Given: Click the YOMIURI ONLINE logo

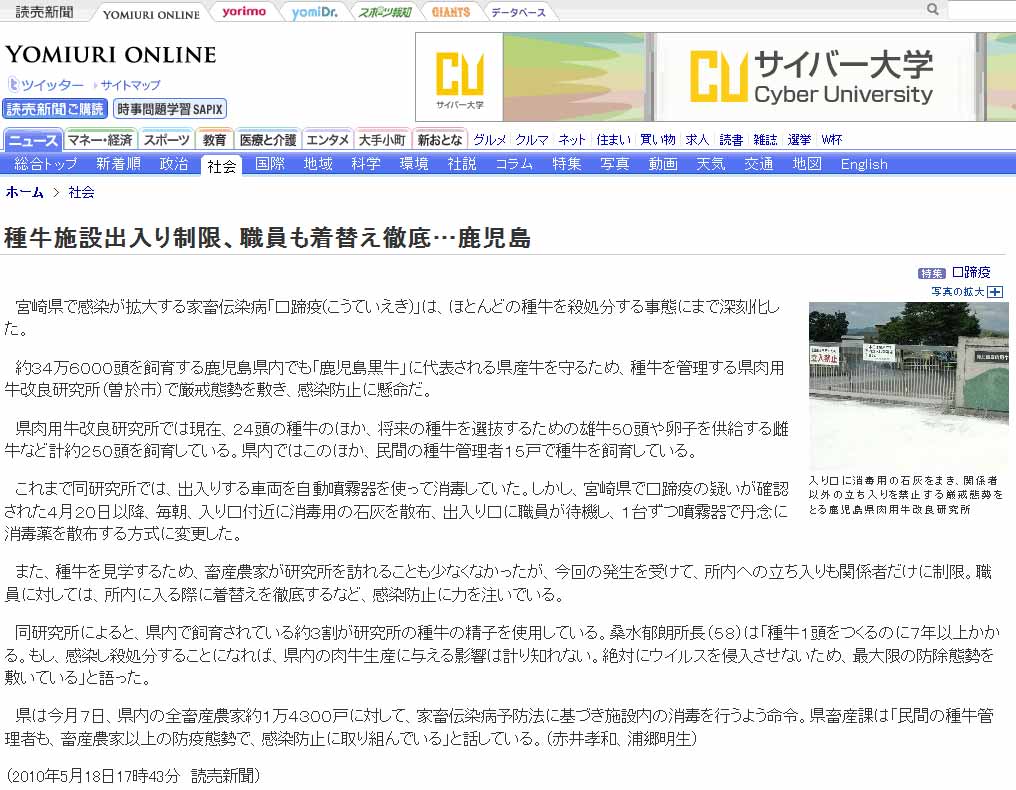Looking at the screenshot, I should tap(110, 55).
